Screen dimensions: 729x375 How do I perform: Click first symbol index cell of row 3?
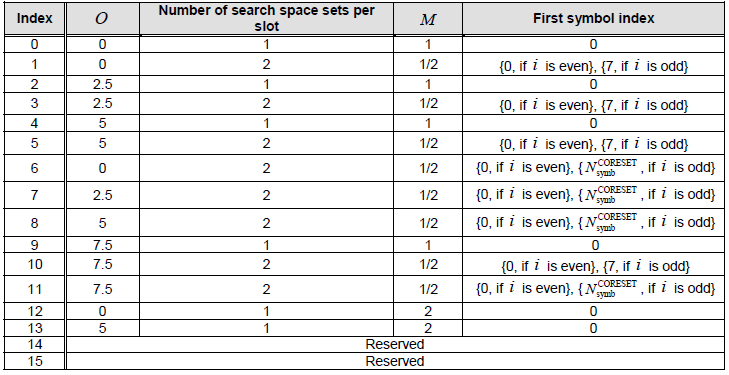point(593,104)
